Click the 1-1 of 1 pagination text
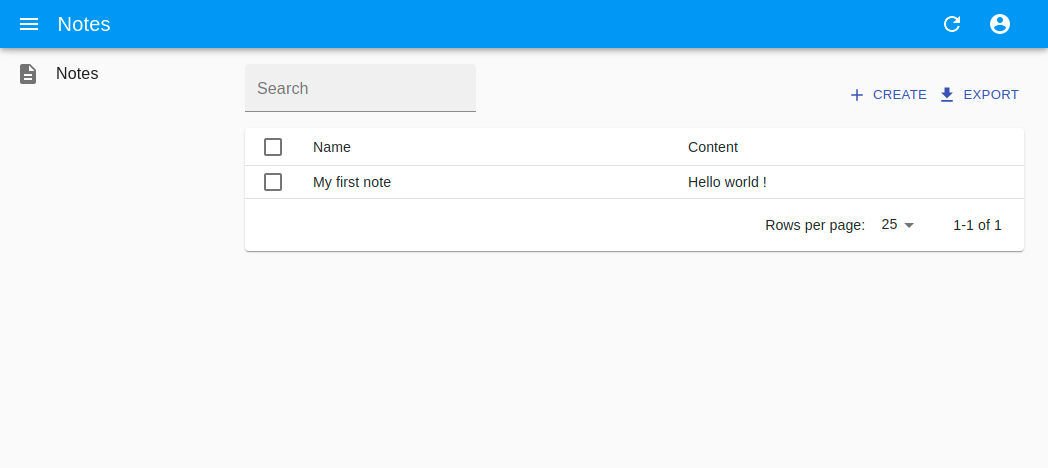The height and width of the screenshot is (468, 1048). (977, 225)
